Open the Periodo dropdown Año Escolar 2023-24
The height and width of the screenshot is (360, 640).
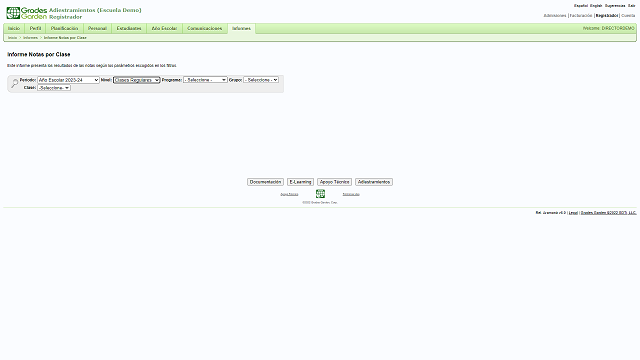point(68,80)
